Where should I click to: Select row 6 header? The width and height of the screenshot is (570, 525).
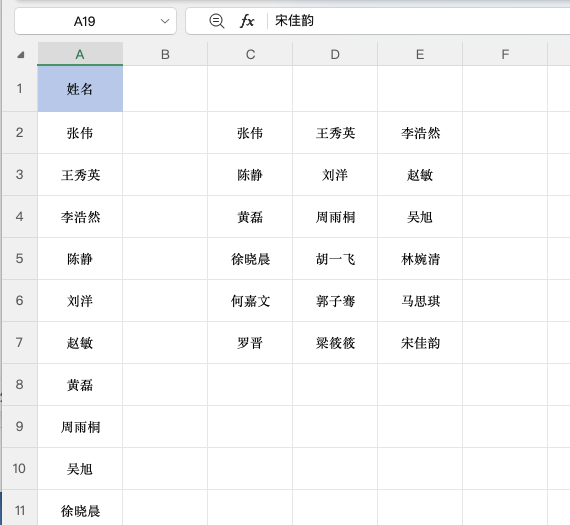tap(20, 301)
